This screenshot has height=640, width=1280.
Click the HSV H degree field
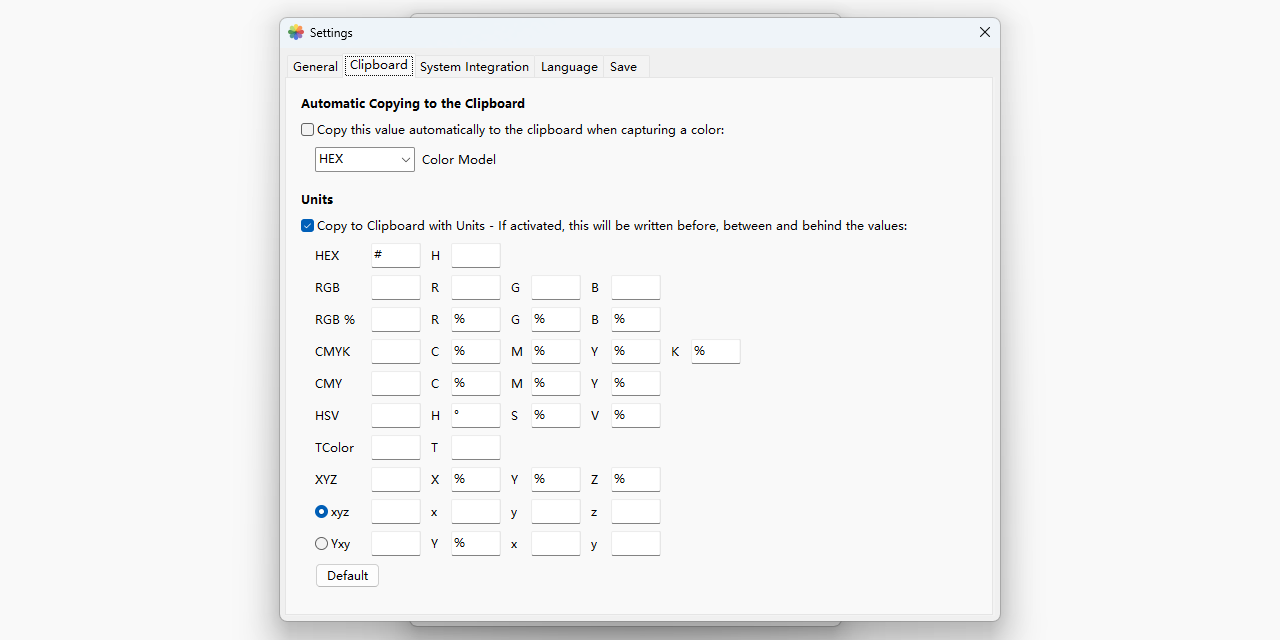click(476, 416)
